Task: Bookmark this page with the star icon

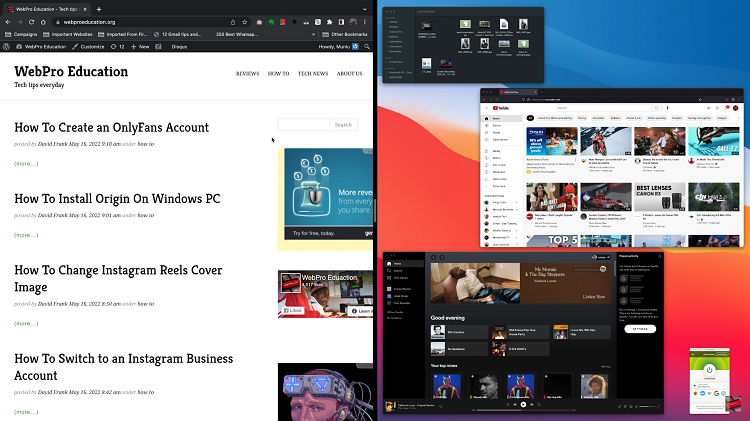Action: click(245, 22)
